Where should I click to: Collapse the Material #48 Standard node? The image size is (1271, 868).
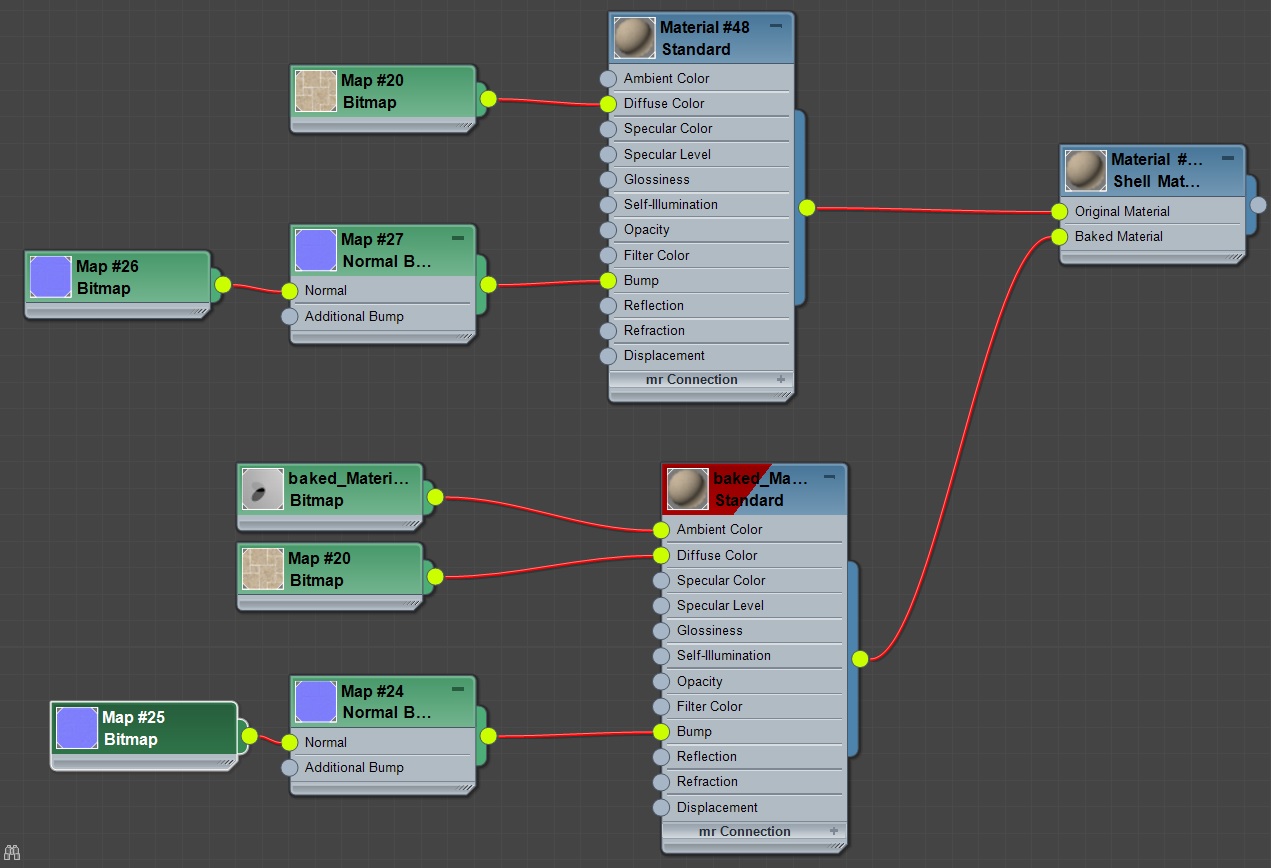click(776, 27)
